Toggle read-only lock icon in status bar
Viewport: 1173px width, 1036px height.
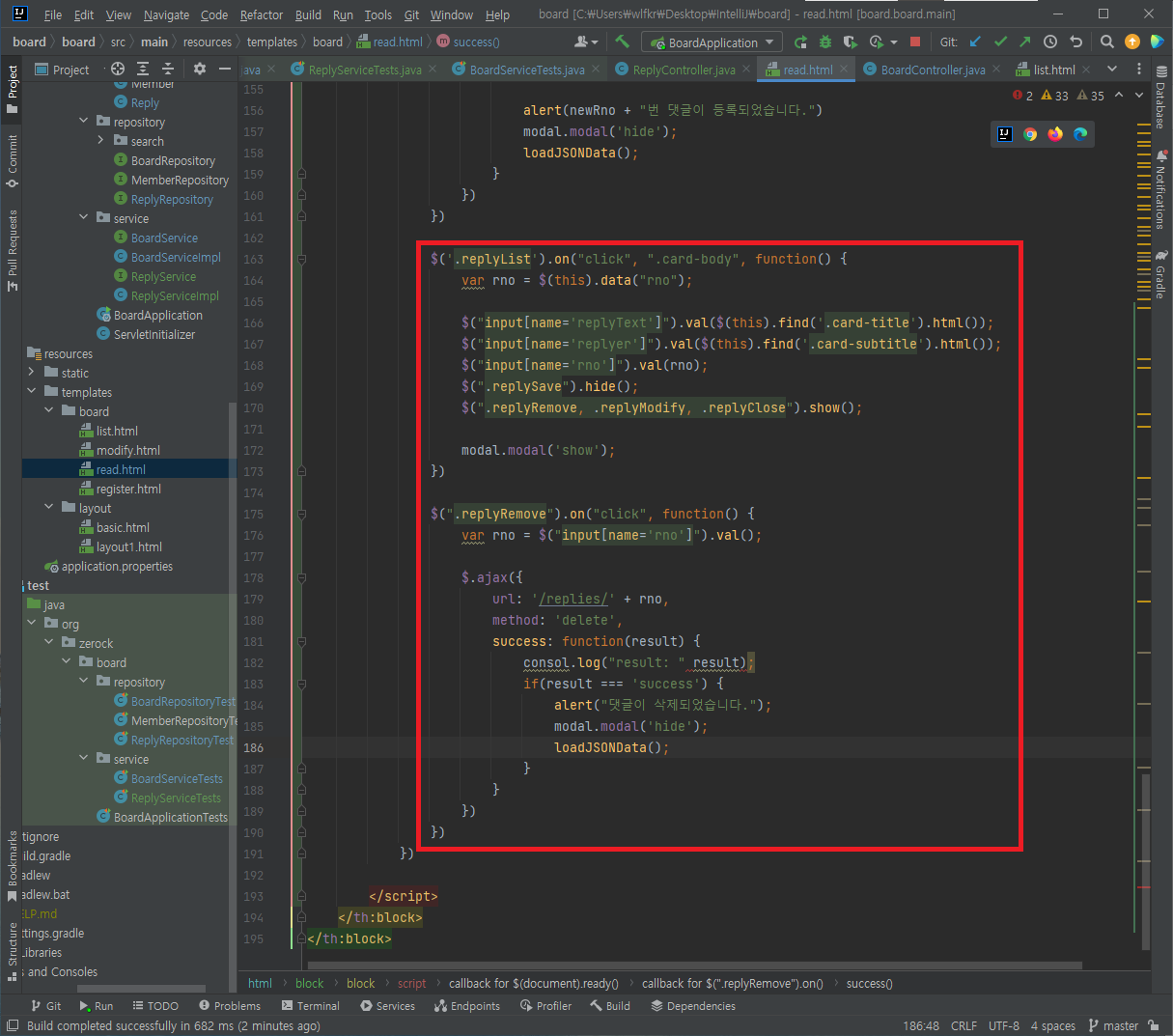coord(1154,1025)
